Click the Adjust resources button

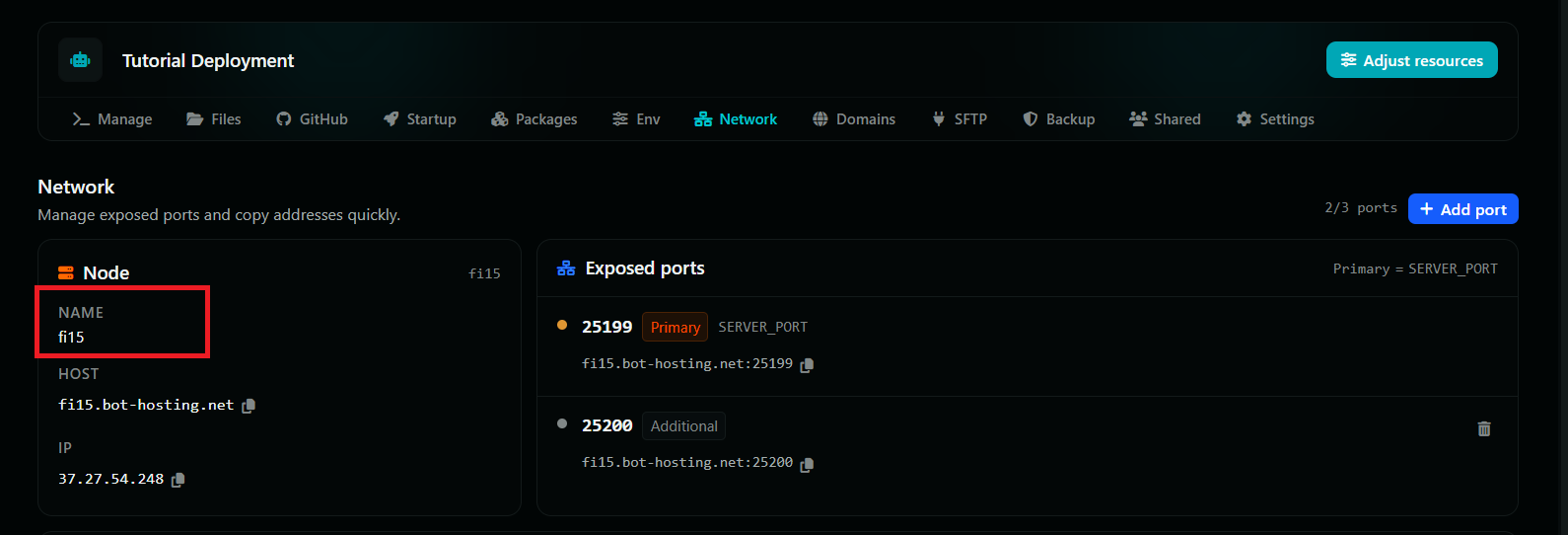1412,60
